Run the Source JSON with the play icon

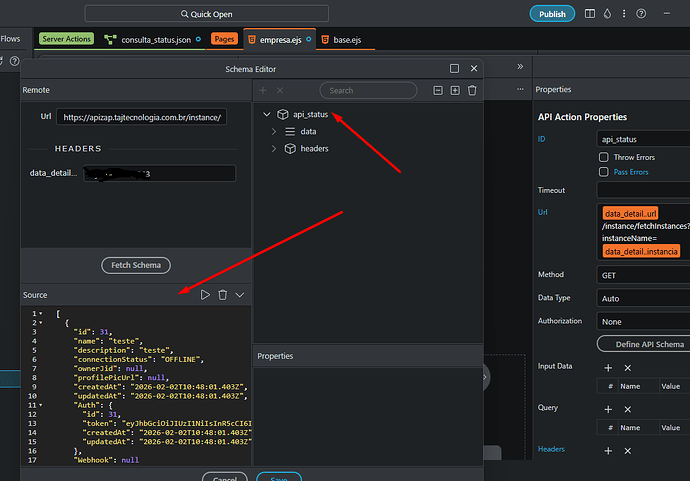pyautogui.click(x=205, y=295)
